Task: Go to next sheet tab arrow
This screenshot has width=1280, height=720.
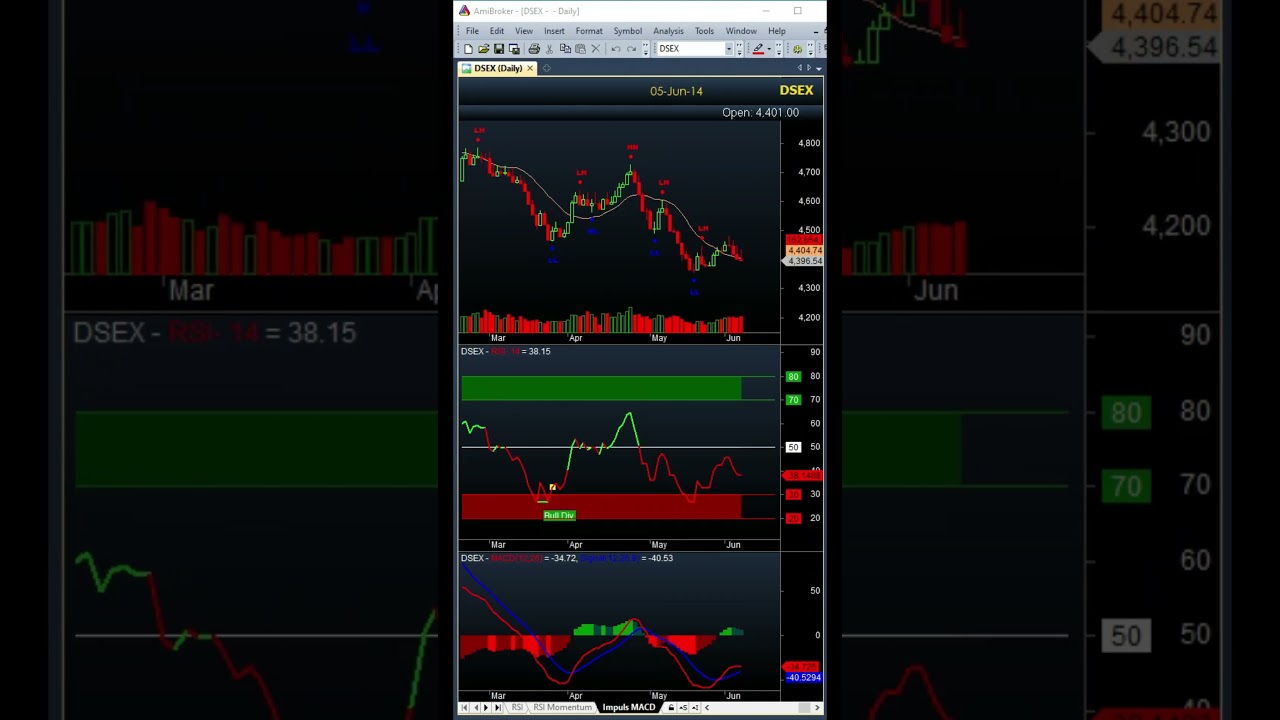Action: click(486, 707)
